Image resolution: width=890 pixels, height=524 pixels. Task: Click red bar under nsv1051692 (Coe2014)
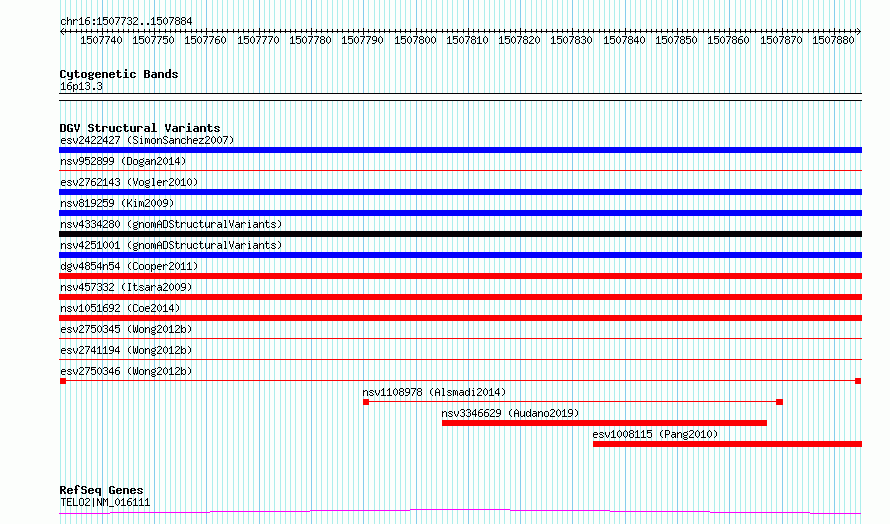pyautogui.click(x=460, y=318)
